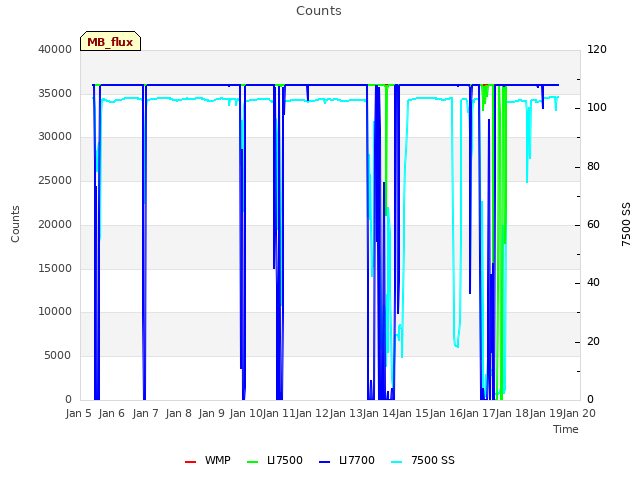Click the red WMP legend swatch
Viewport: 640px width, 480px height.
pyautogui.click(x=190, y=462)
